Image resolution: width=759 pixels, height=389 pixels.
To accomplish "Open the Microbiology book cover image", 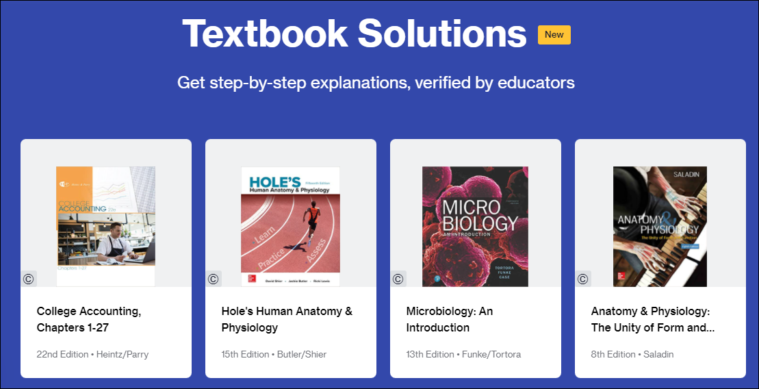I will (x=475, y=226).
